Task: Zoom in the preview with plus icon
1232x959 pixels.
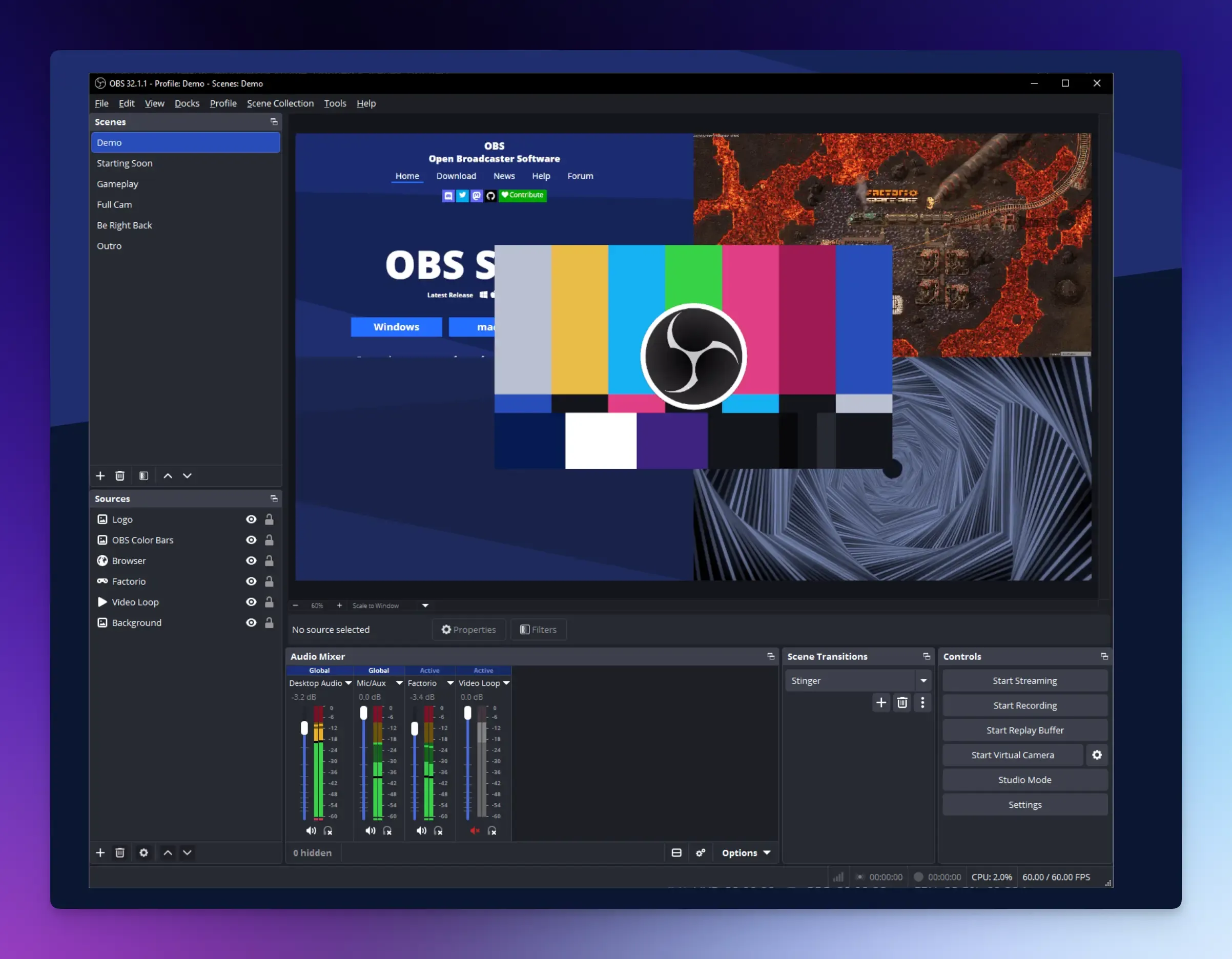Action: 340,606
